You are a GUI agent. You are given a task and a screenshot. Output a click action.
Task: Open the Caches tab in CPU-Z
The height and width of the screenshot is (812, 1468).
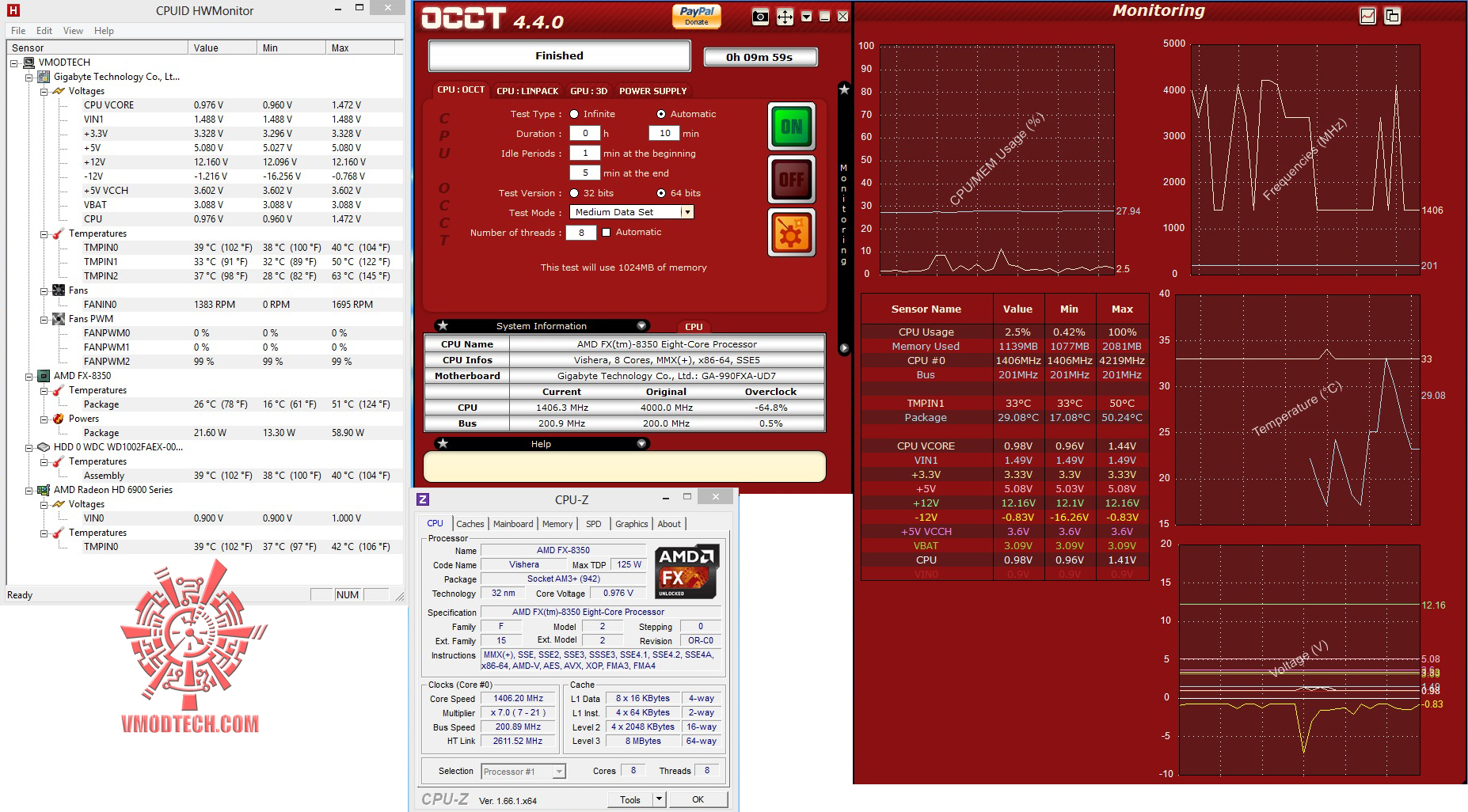(470, 524)
